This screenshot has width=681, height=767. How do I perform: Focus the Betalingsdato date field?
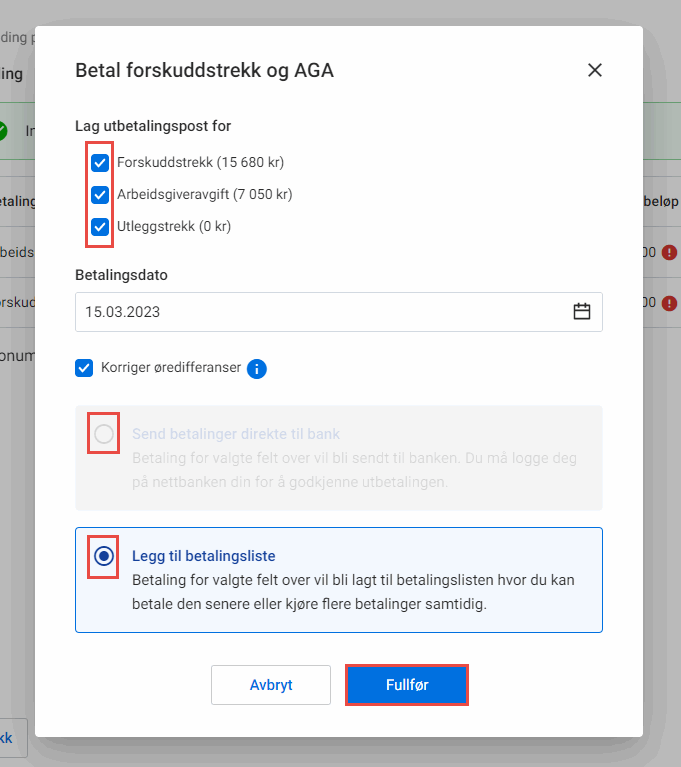point(320,311)
